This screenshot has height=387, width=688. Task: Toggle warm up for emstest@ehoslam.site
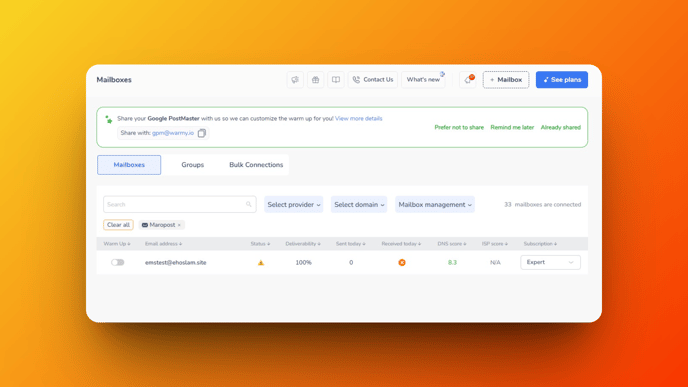[x=118, y=262]
